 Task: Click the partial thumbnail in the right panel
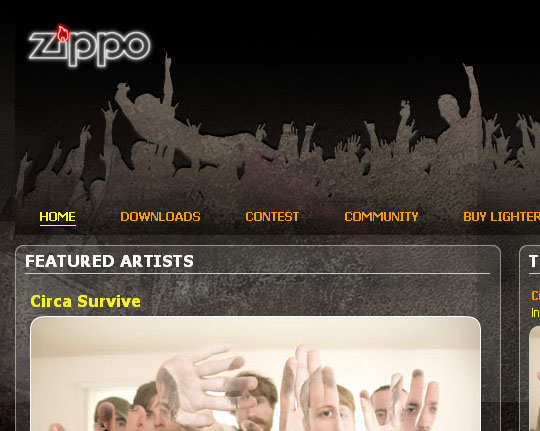coord(534,379)
